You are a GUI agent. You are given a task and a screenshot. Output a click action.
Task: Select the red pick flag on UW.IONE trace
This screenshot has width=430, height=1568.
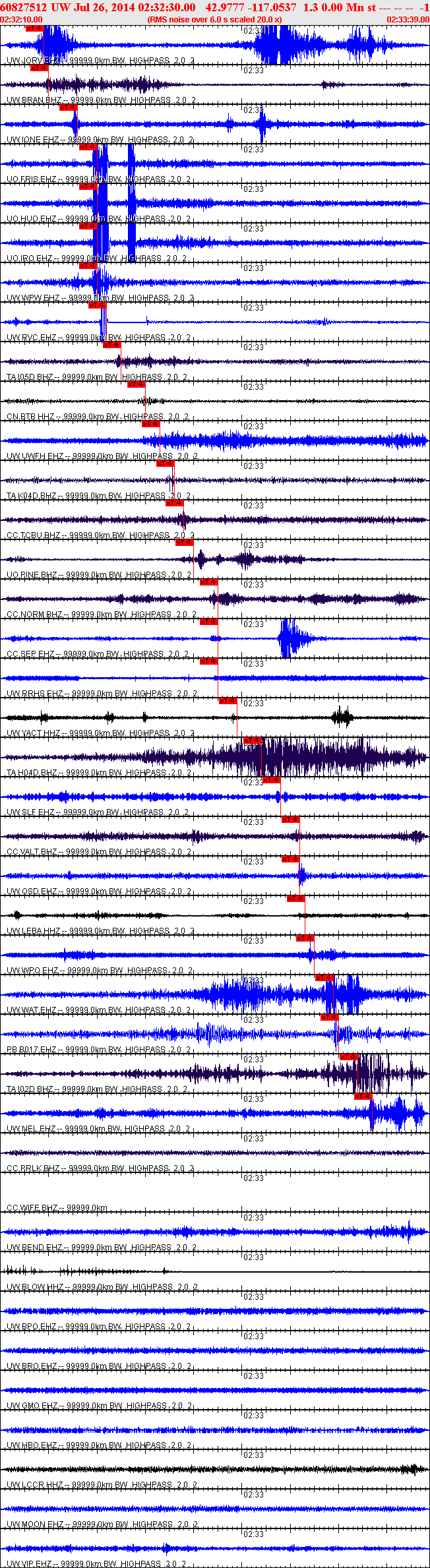[x=69, y=107]
